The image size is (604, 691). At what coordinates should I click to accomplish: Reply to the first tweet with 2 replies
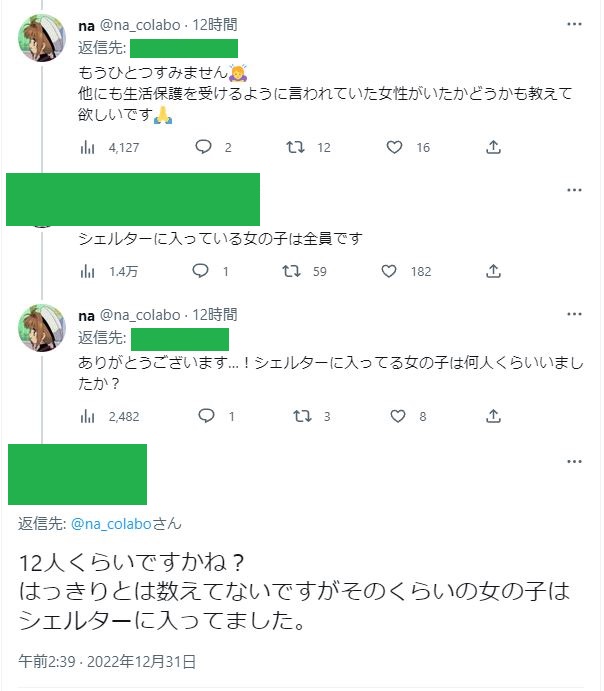click(204, 147)
